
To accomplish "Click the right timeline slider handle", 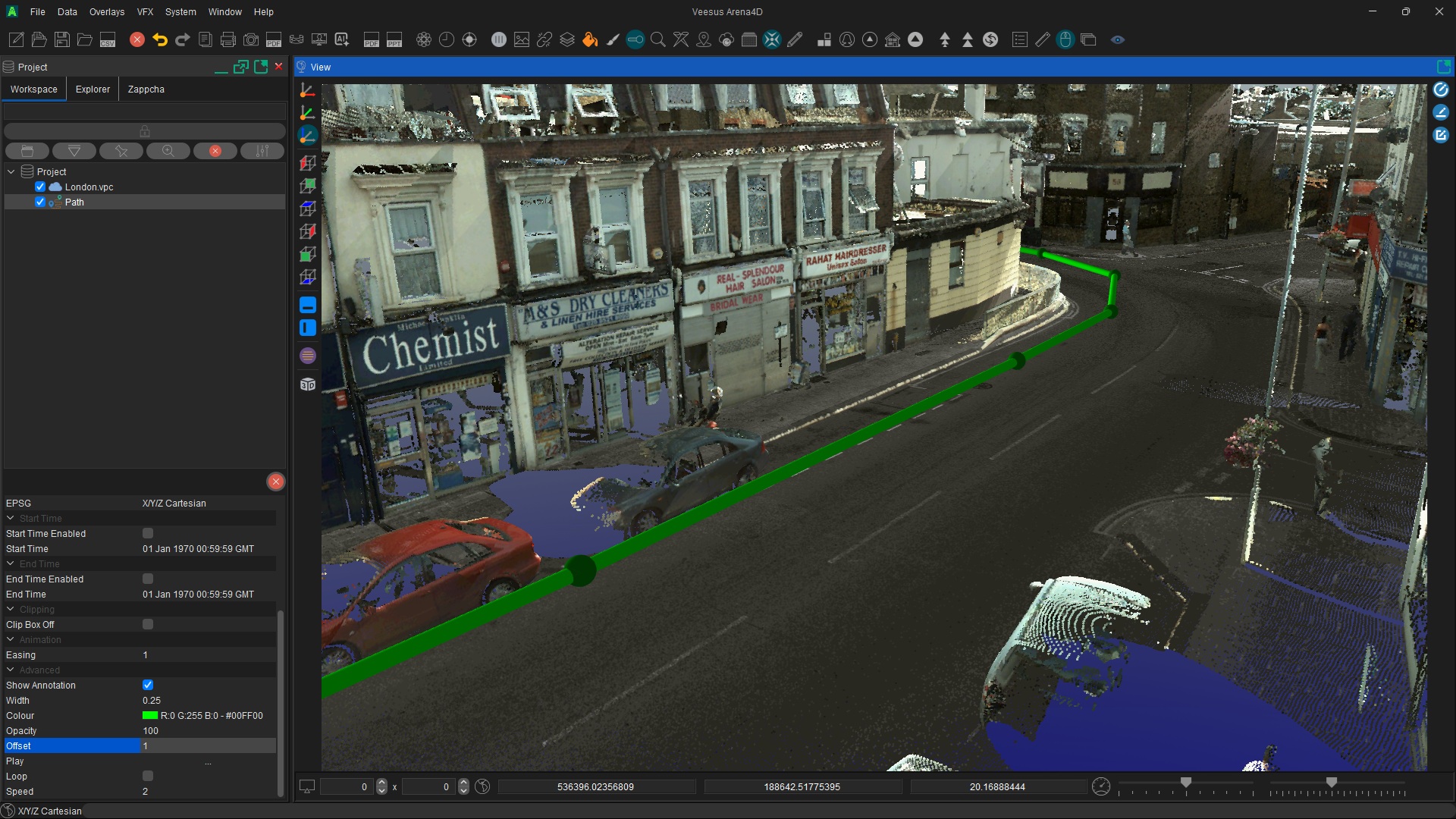I will coord(1332,782).
